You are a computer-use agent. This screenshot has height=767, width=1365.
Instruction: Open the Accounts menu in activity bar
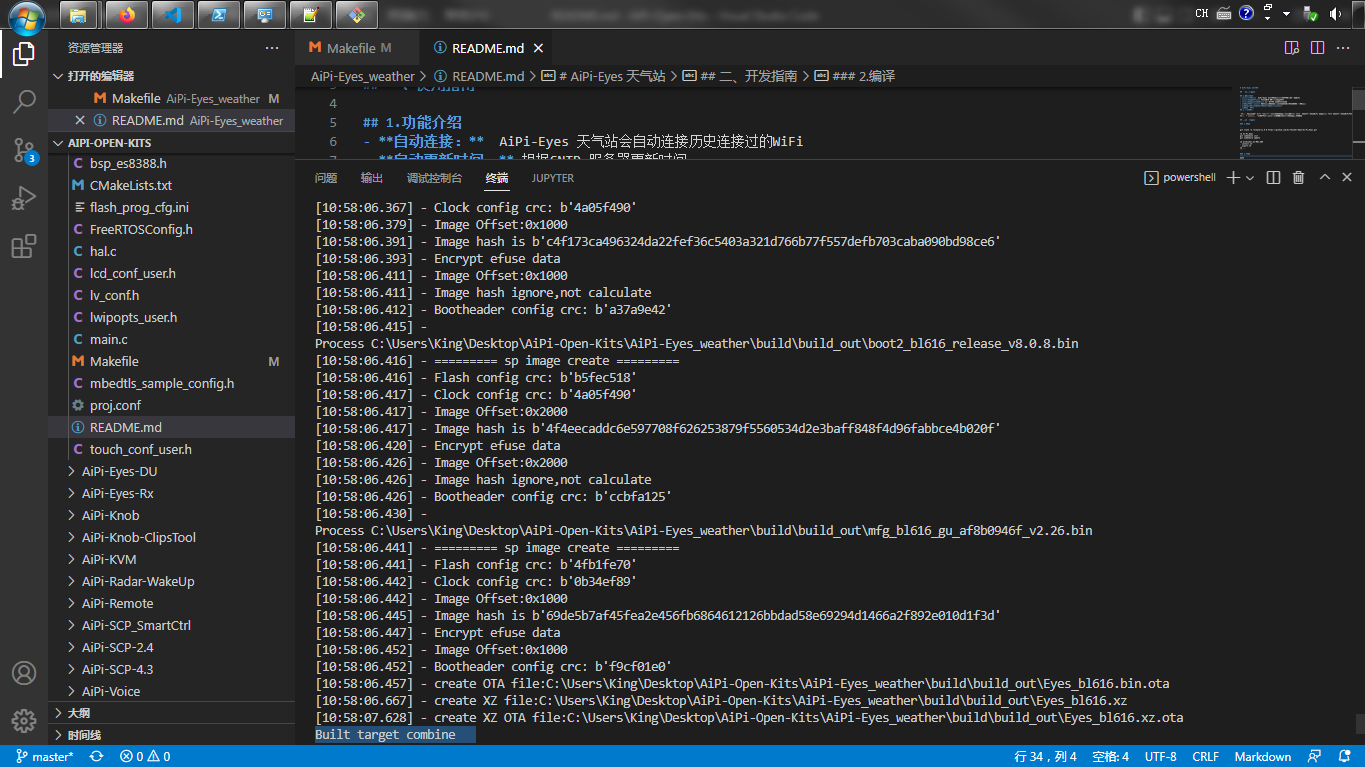pos(24,673)
